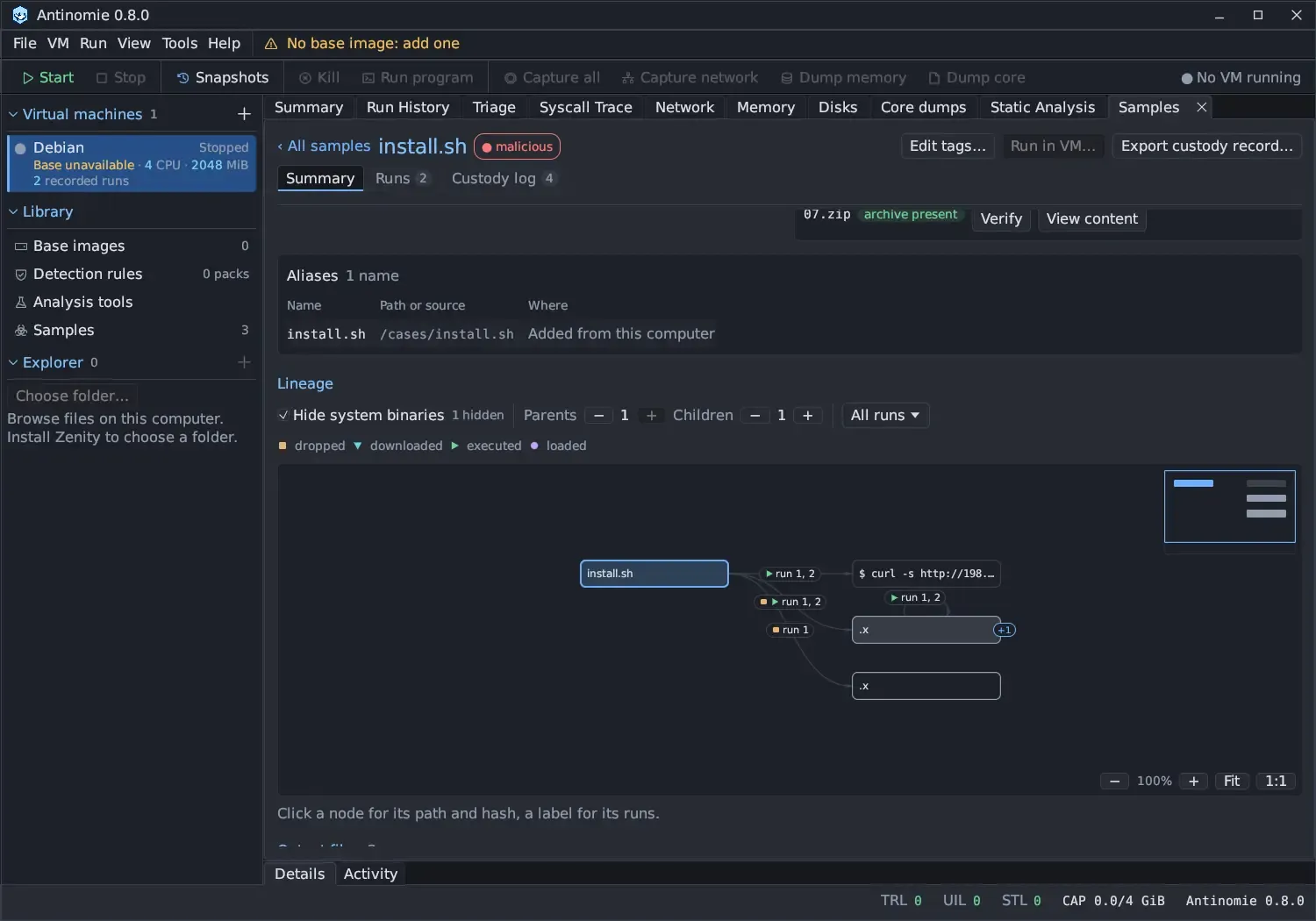
Task: Click the warning icon for no base image
Action: [271, 44]
